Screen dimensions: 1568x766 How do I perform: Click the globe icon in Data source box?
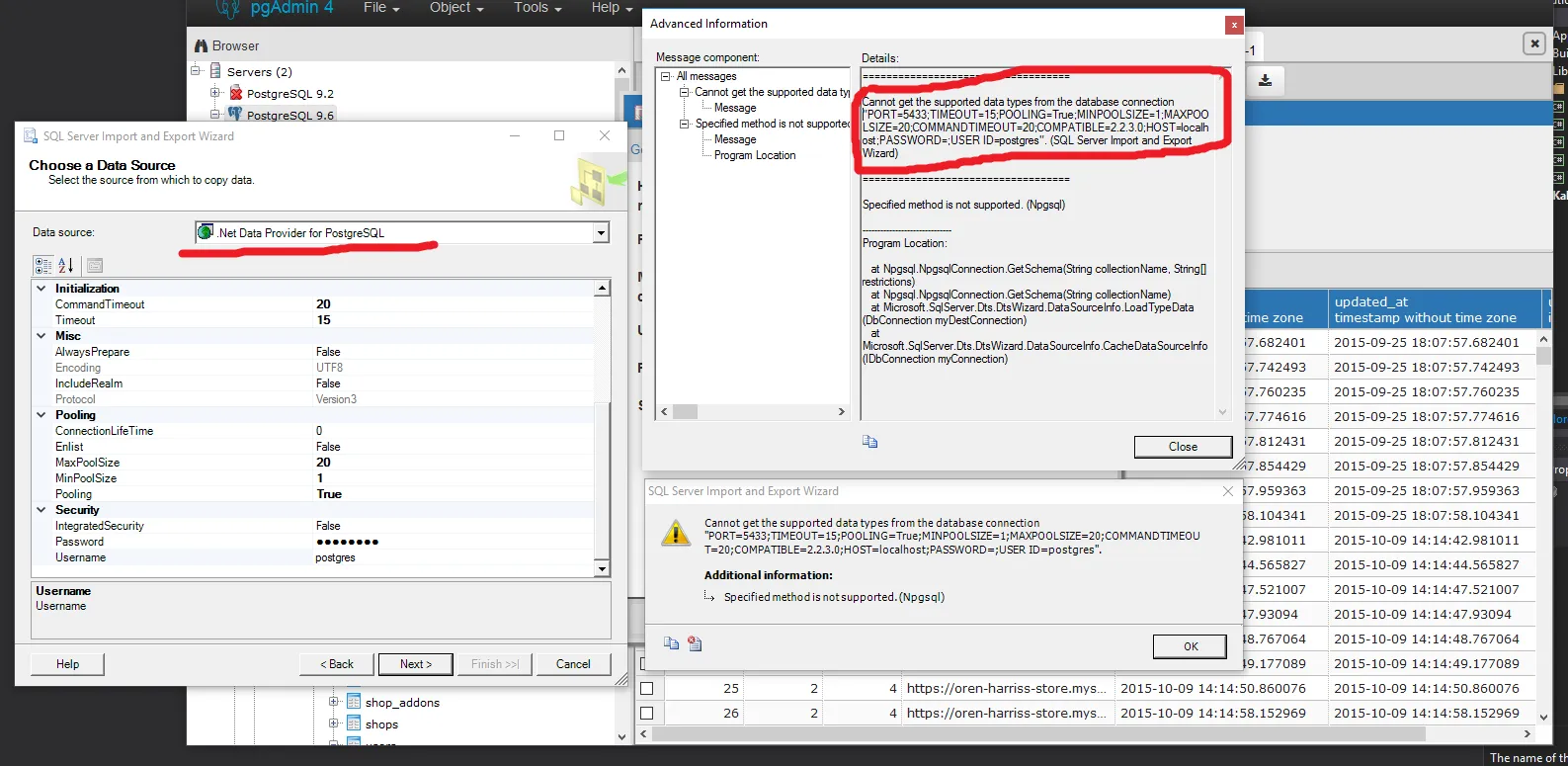pos(206,232)
